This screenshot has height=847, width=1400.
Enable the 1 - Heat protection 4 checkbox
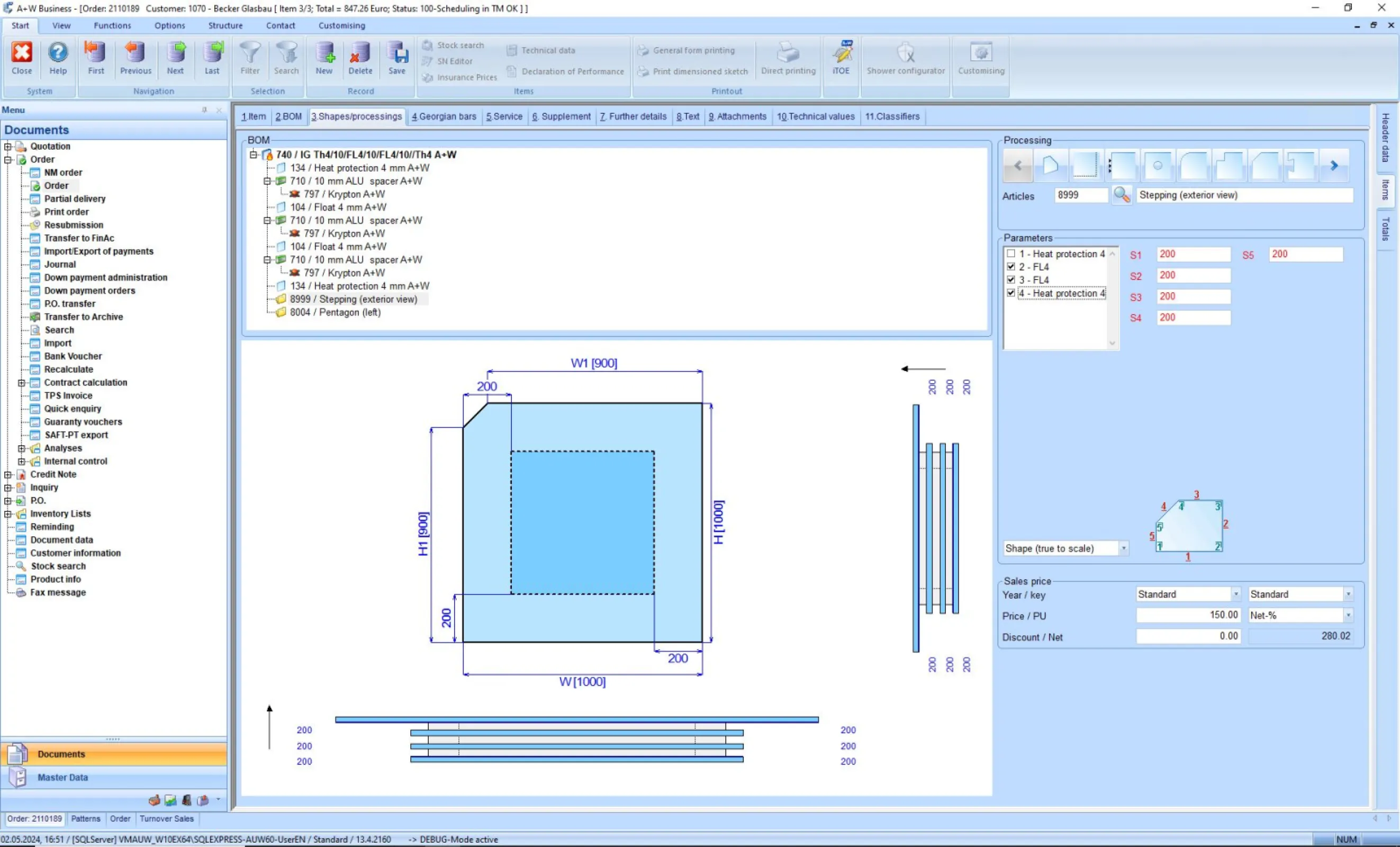click(1011, 254)
